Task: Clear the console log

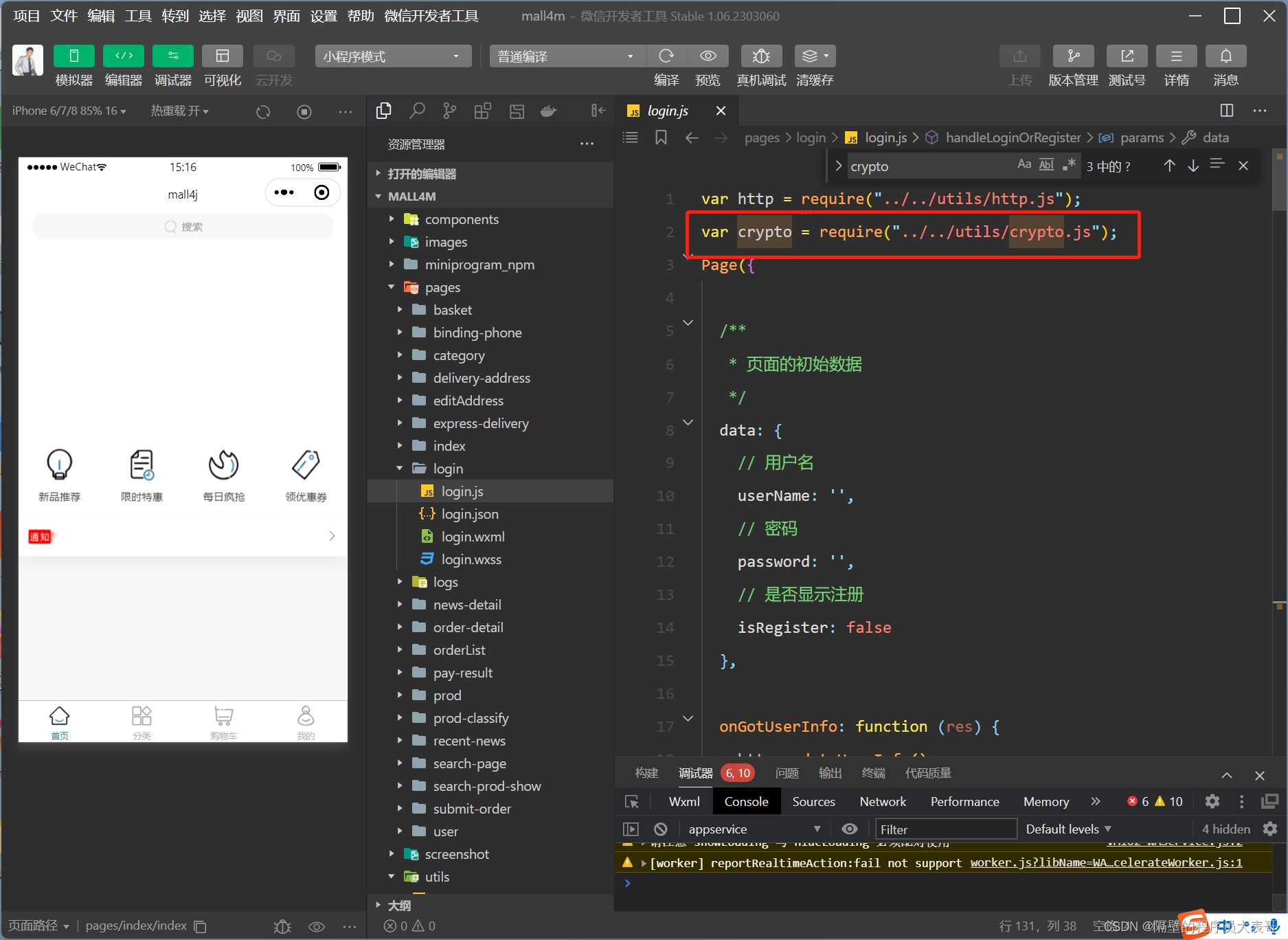Action: click(x=661, y=829)
